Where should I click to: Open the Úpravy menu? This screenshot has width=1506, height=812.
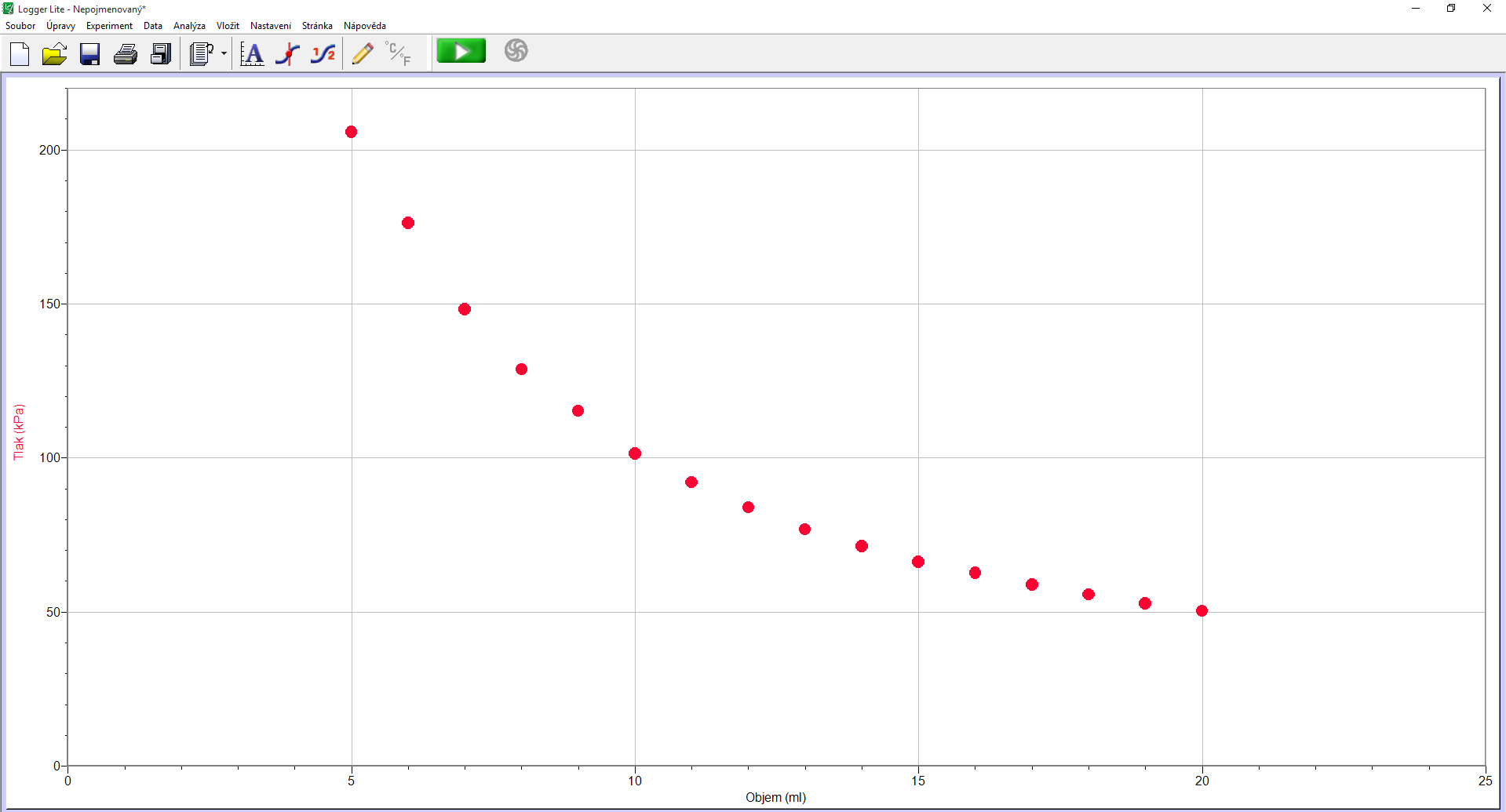click(61, 26)
